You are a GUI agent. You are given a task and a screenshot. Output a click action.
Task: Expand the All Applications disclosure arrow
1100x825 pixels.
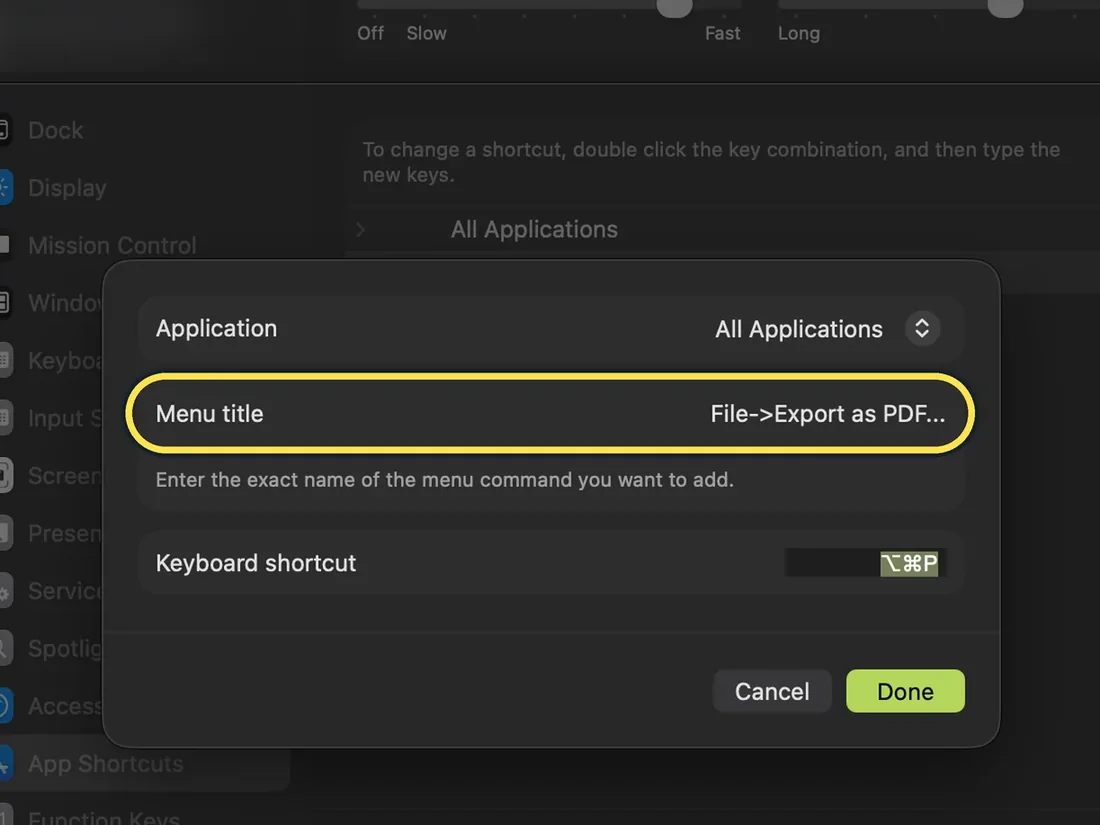click(361, 229)
